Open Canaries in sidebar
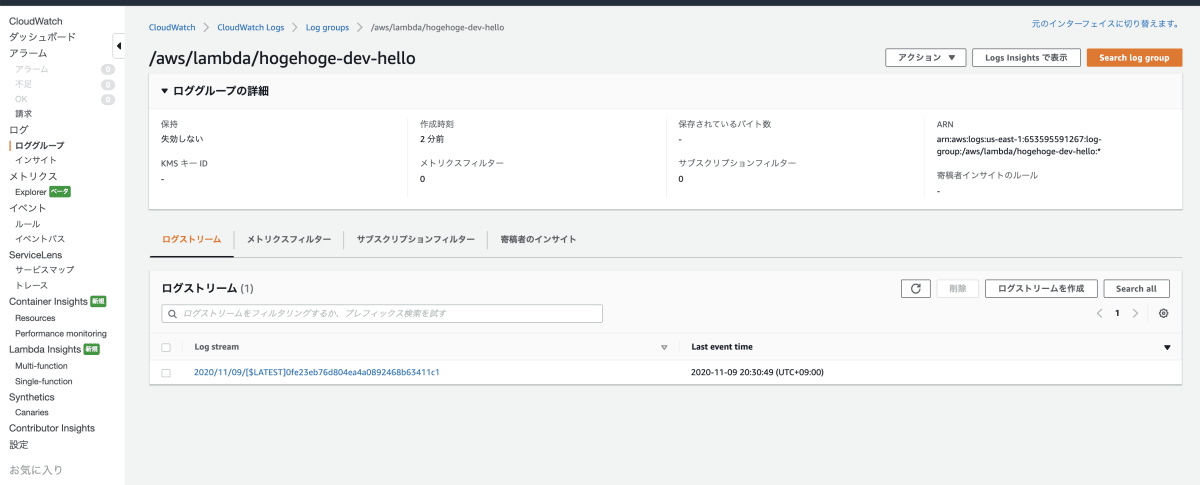 [x=32, y=412]
